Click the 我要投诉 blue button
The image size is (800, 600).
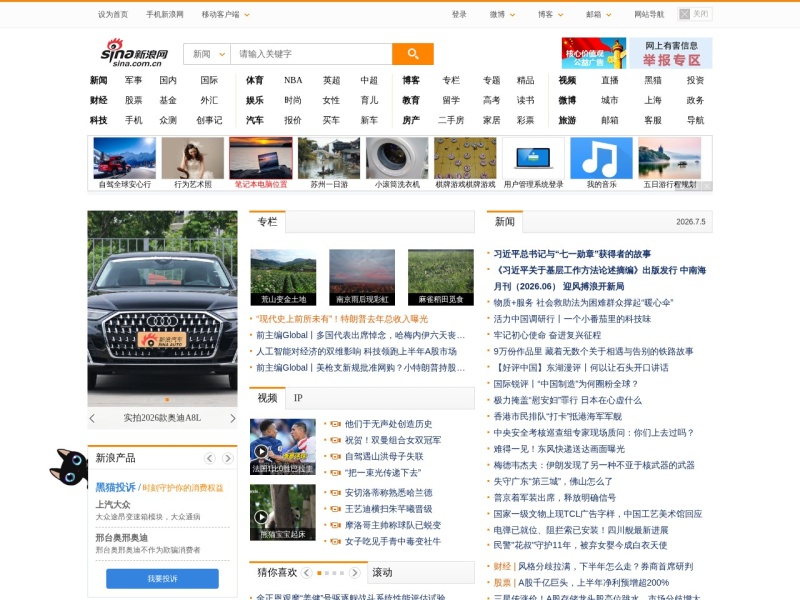[x=162, y=579]
